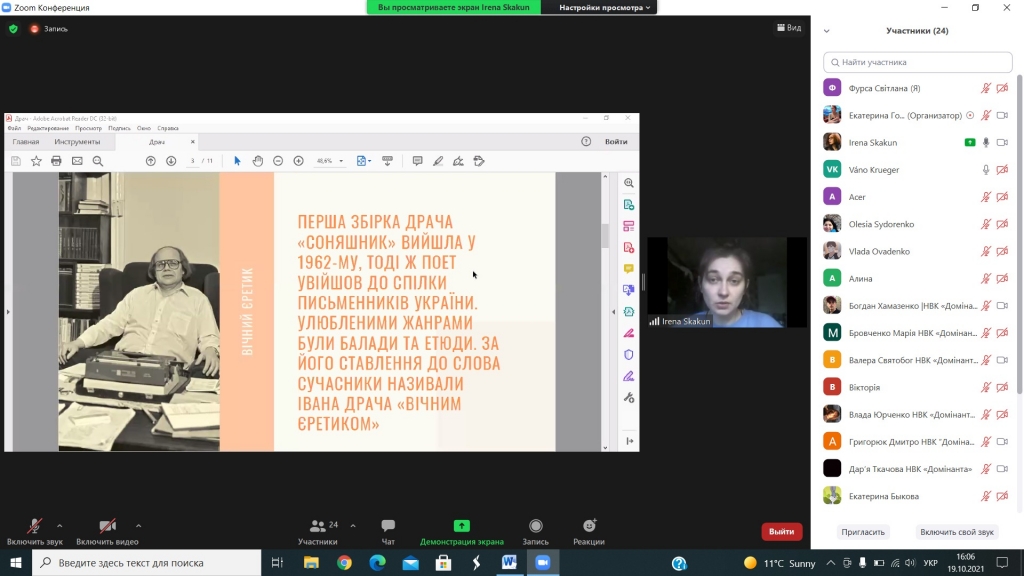
Task: Click the page number field in Acrobat
Action: click(192, 161)
